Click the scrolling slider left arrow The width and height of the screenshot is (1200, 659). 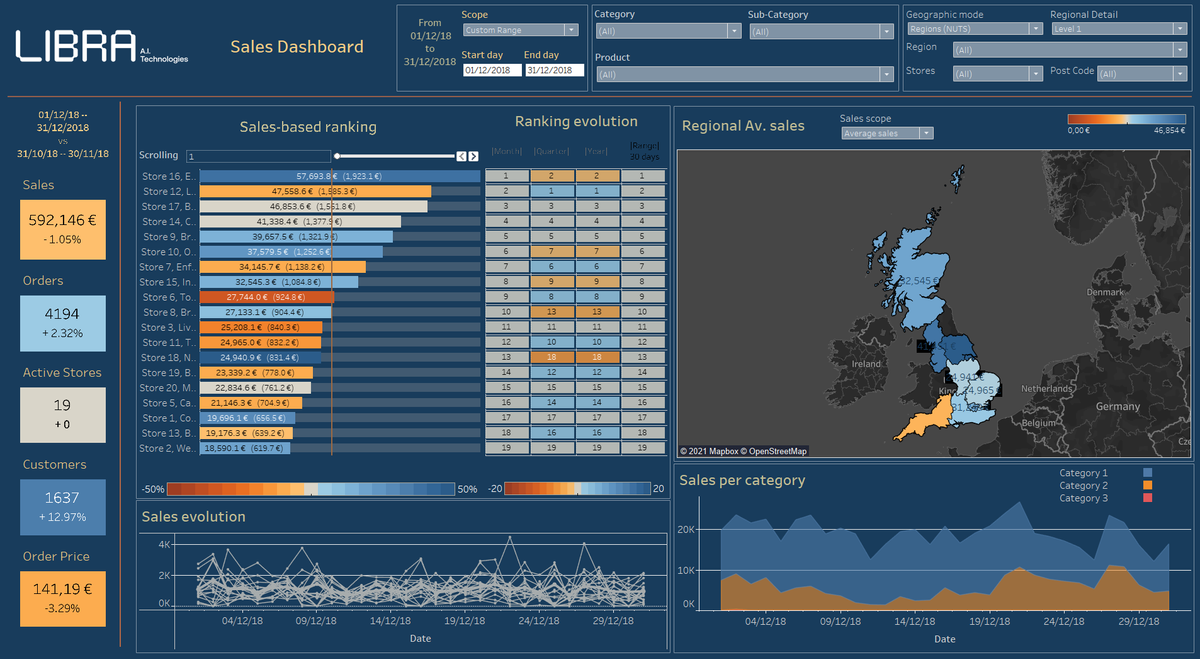[x=461, y=156]
